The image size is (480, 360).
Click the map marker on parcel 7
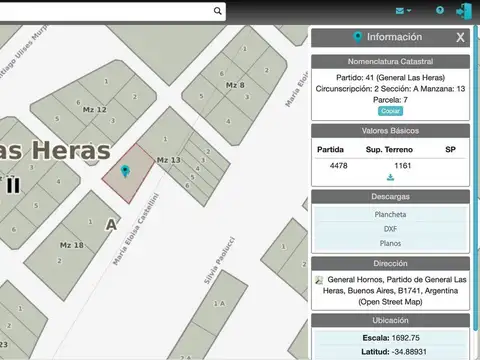125,171
